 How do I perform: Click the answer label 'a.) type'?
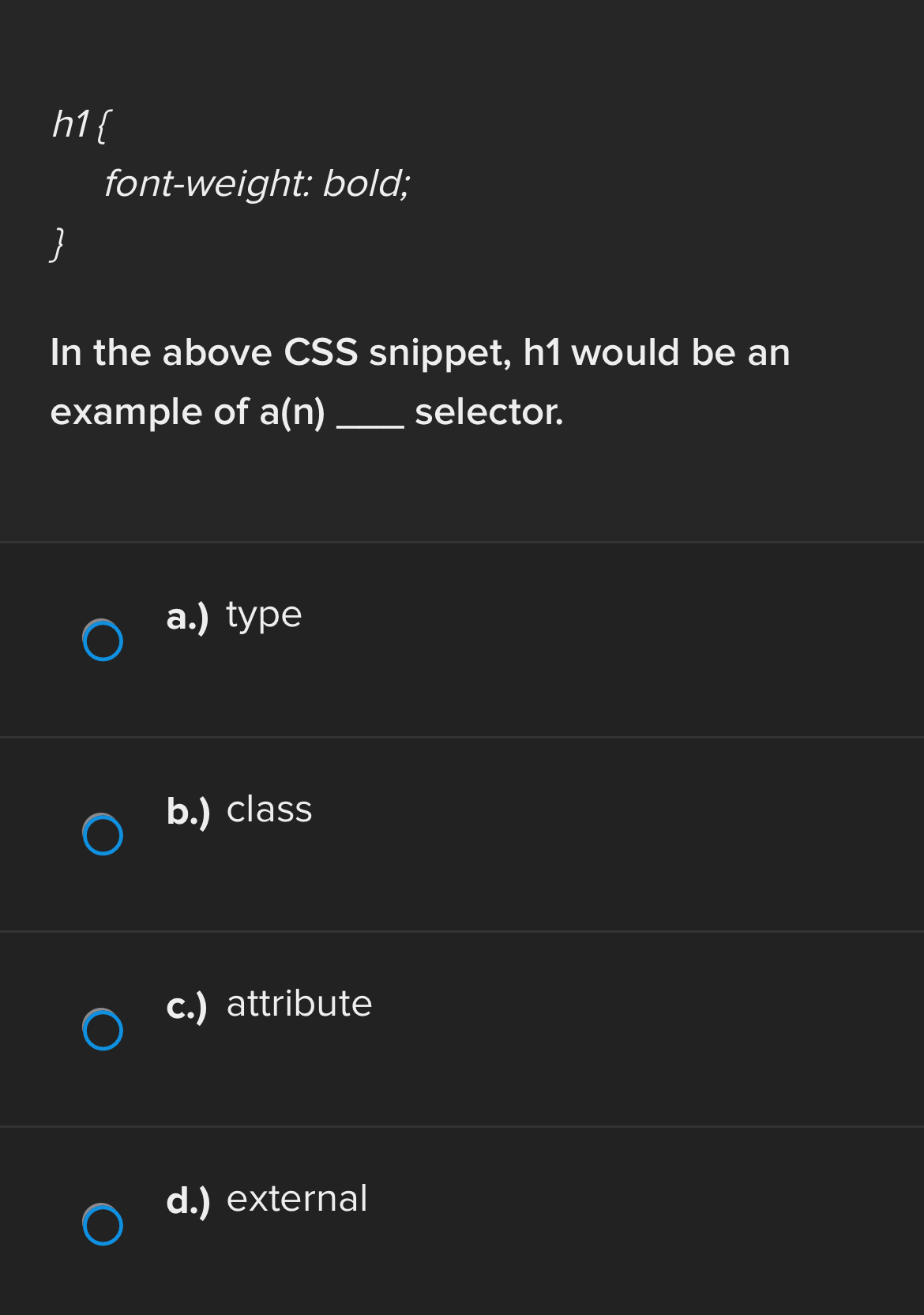coord(234,614)
